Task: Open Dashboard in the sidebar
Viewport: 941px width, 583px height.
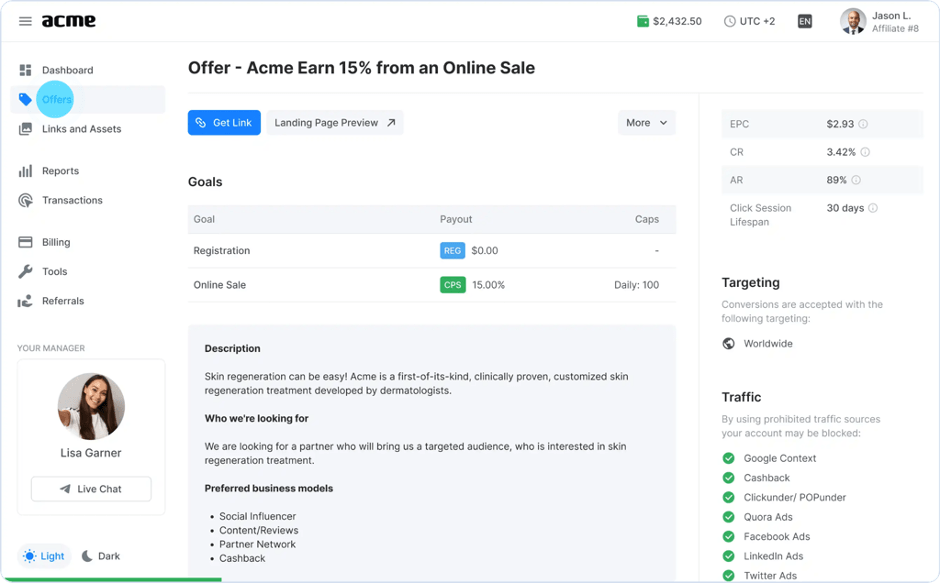Action: click(88, 70)
